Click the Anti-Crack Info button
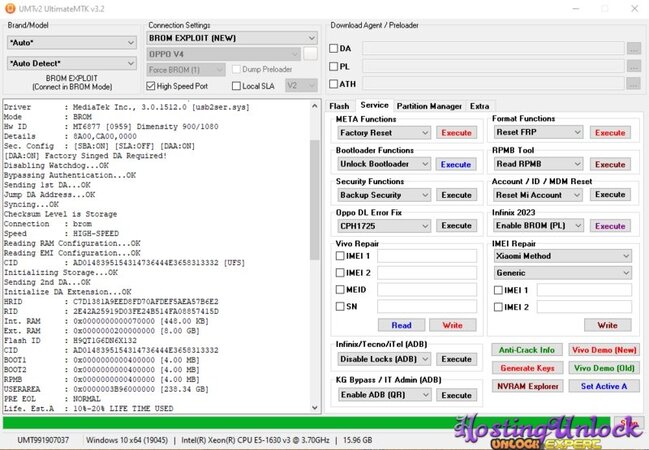 click(x=527, y=350)
